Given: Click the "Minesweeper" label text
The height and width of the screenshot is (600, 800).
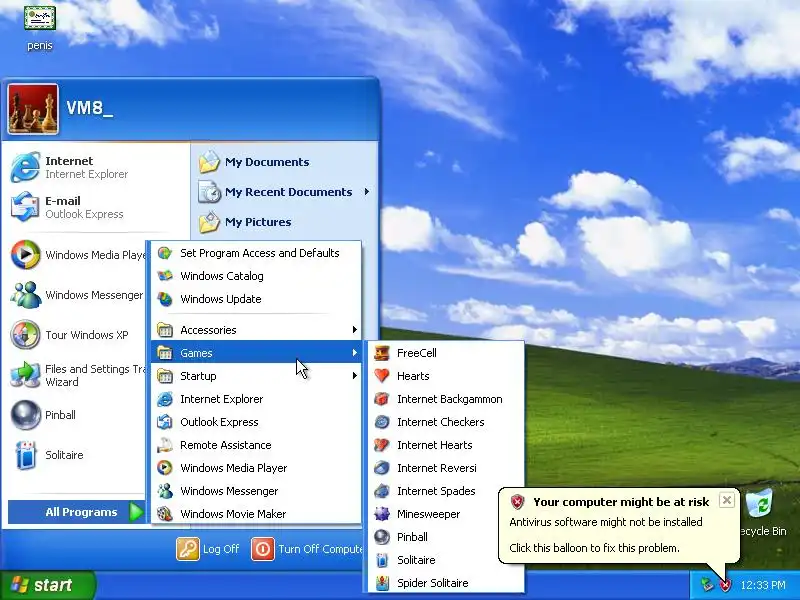Looking at the screenshot, I should pos(429,514).
